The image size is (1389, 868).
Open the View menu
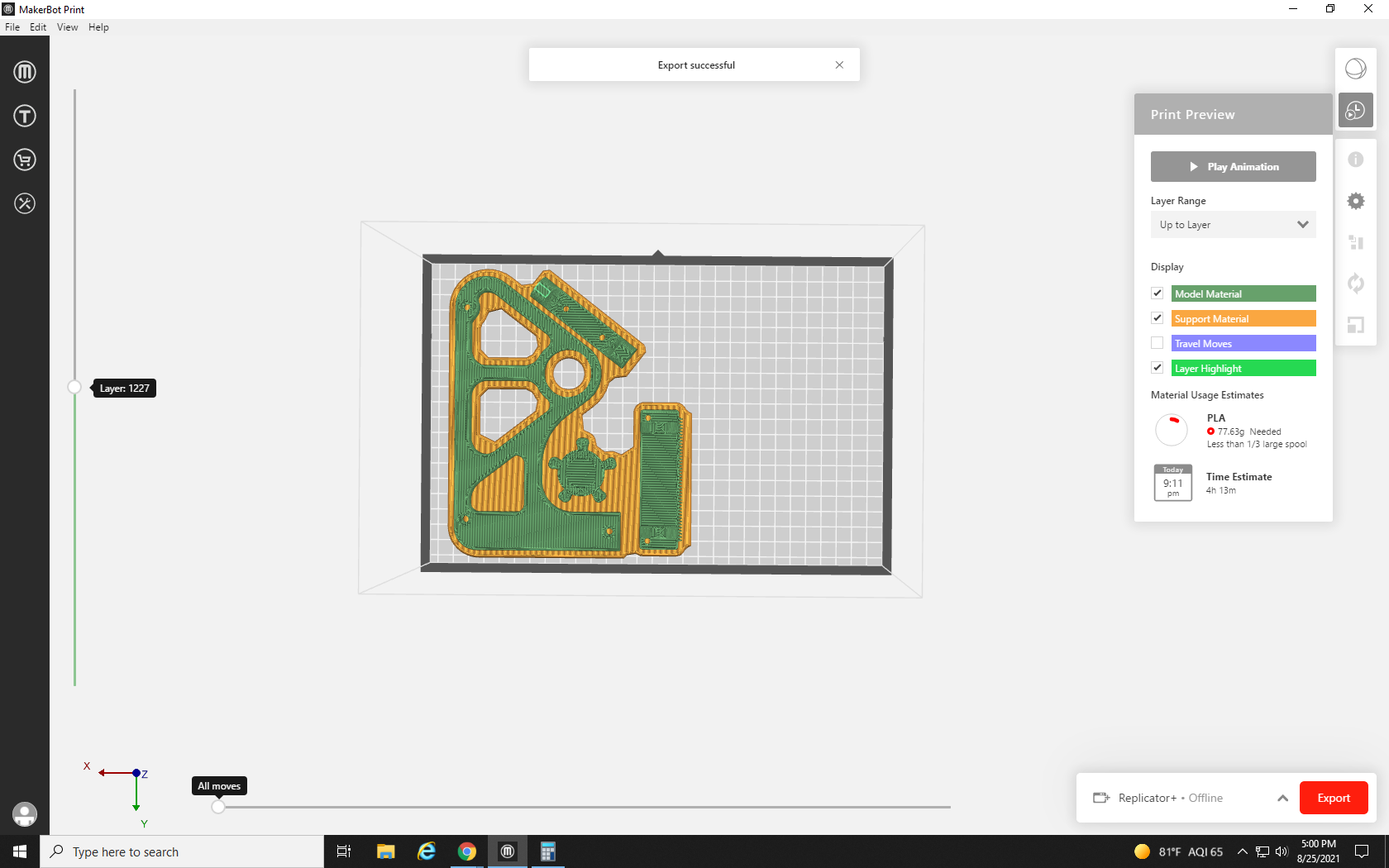point(68,27)
